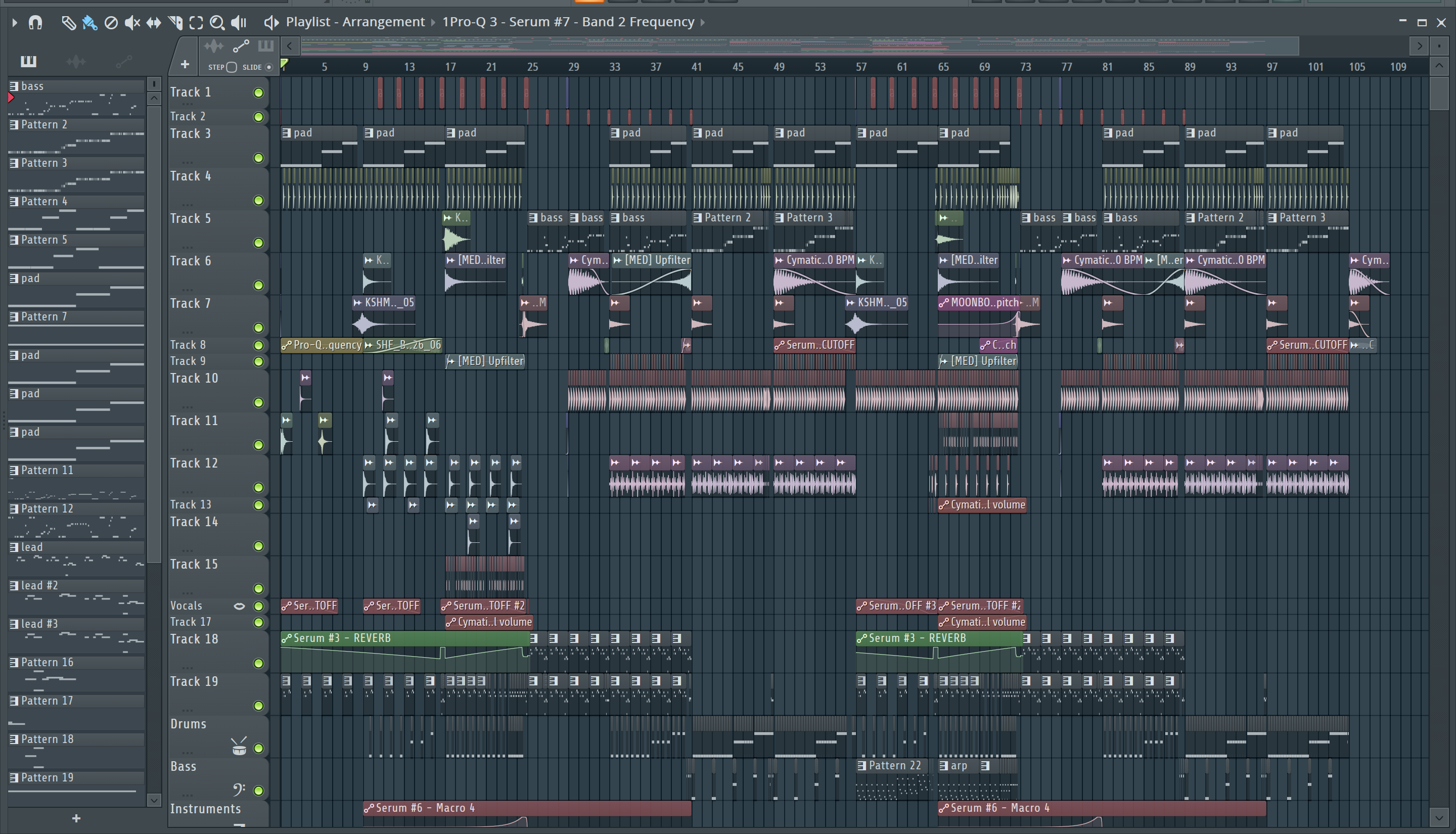Image resolution: width=1456 pixels, height=834 pixels.
Task: Select the Playback speaker tool
Action: [x=238, y=22]
